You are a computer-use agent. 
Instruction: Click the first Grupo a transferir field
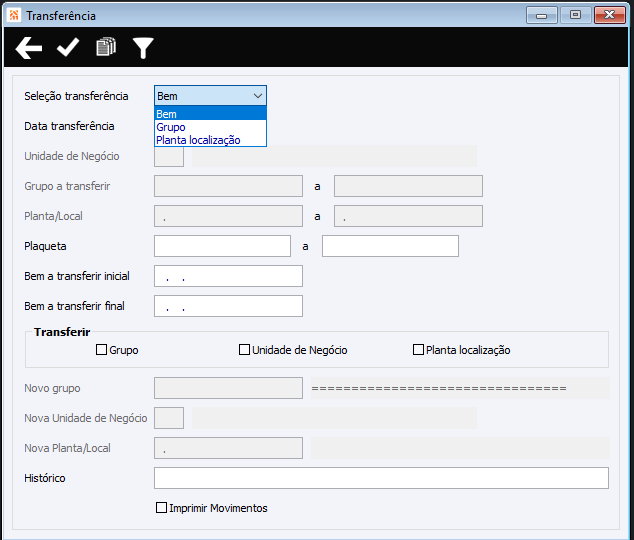point(228,186)
